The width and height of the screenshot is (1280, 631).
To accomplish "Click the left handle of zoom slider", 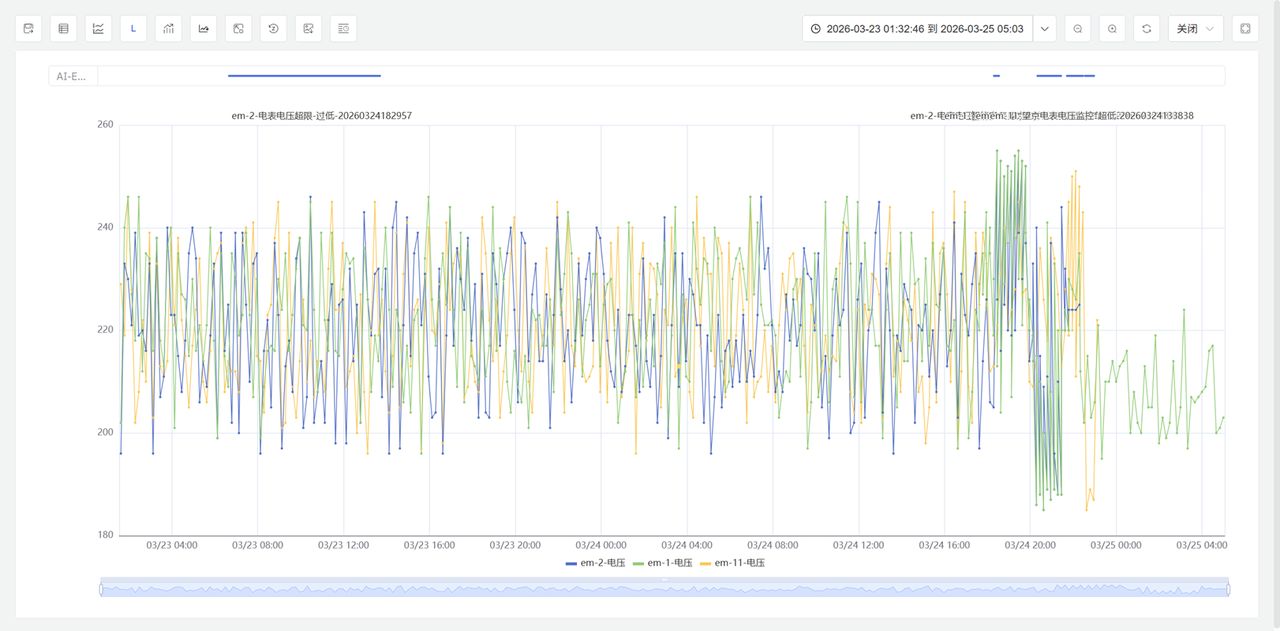I will [x=101, y=589].
